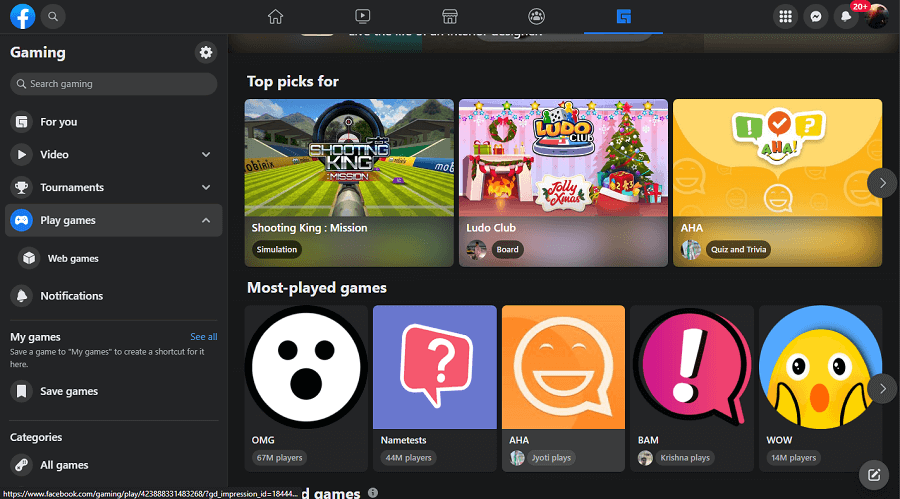
Task: Open Gaming settings gear
Action: [x=205, y=52]
